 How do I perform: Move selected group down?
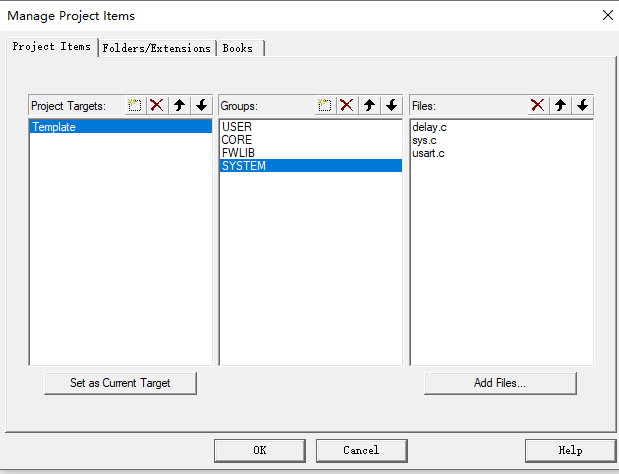[392, 105]
